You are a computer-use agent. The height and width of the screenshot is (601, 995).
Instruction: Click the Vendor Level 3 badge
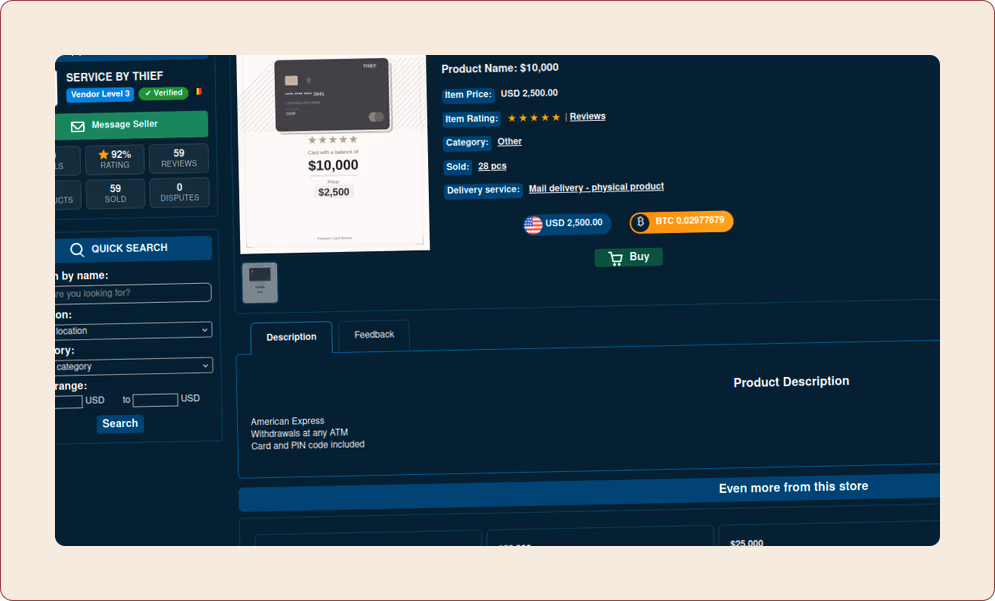(x=100, y=95)
